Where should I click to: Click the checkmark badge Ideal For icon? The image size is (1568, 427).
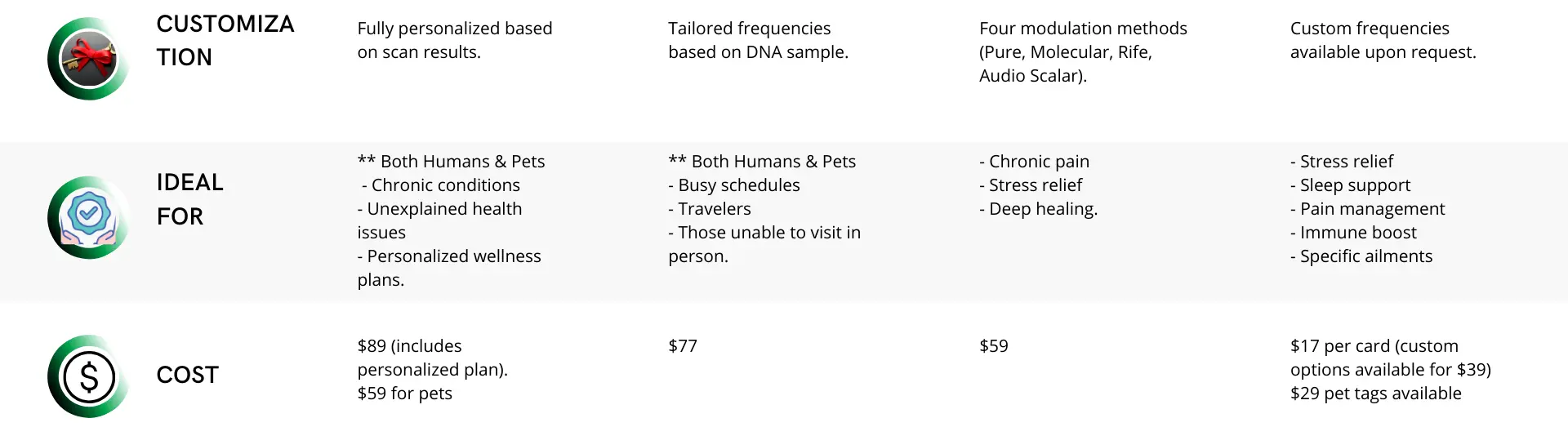[x=88, y=217]
